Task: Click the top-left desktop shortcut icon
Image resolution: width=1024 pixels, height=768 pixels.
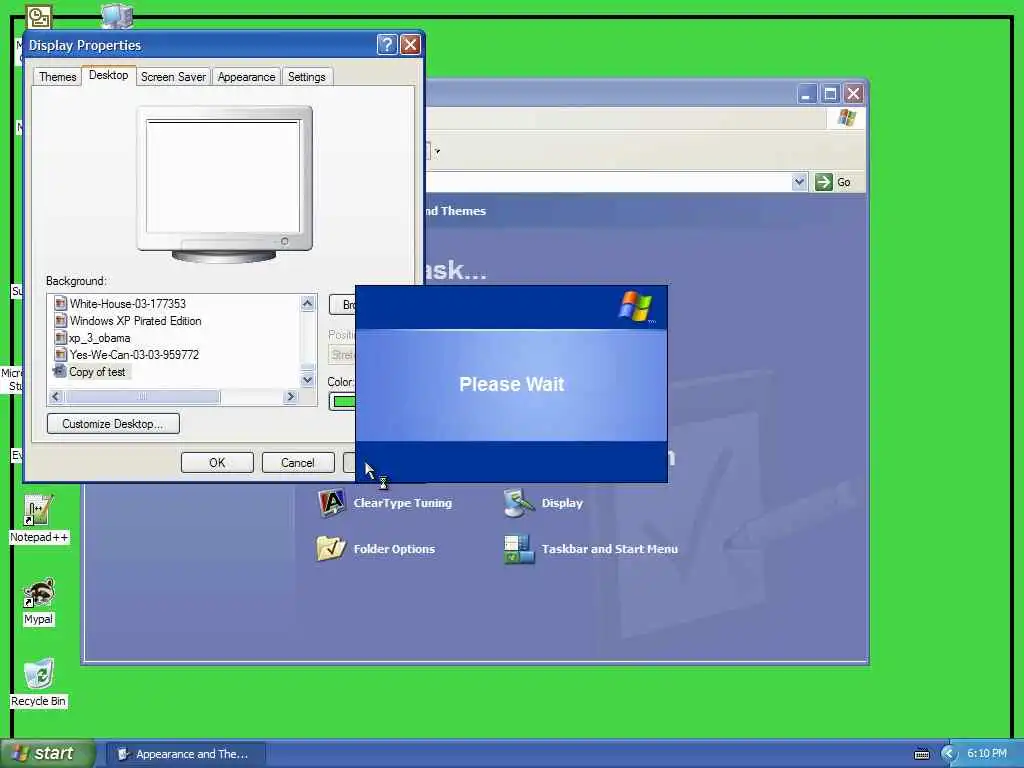Action: click(38, 17)
